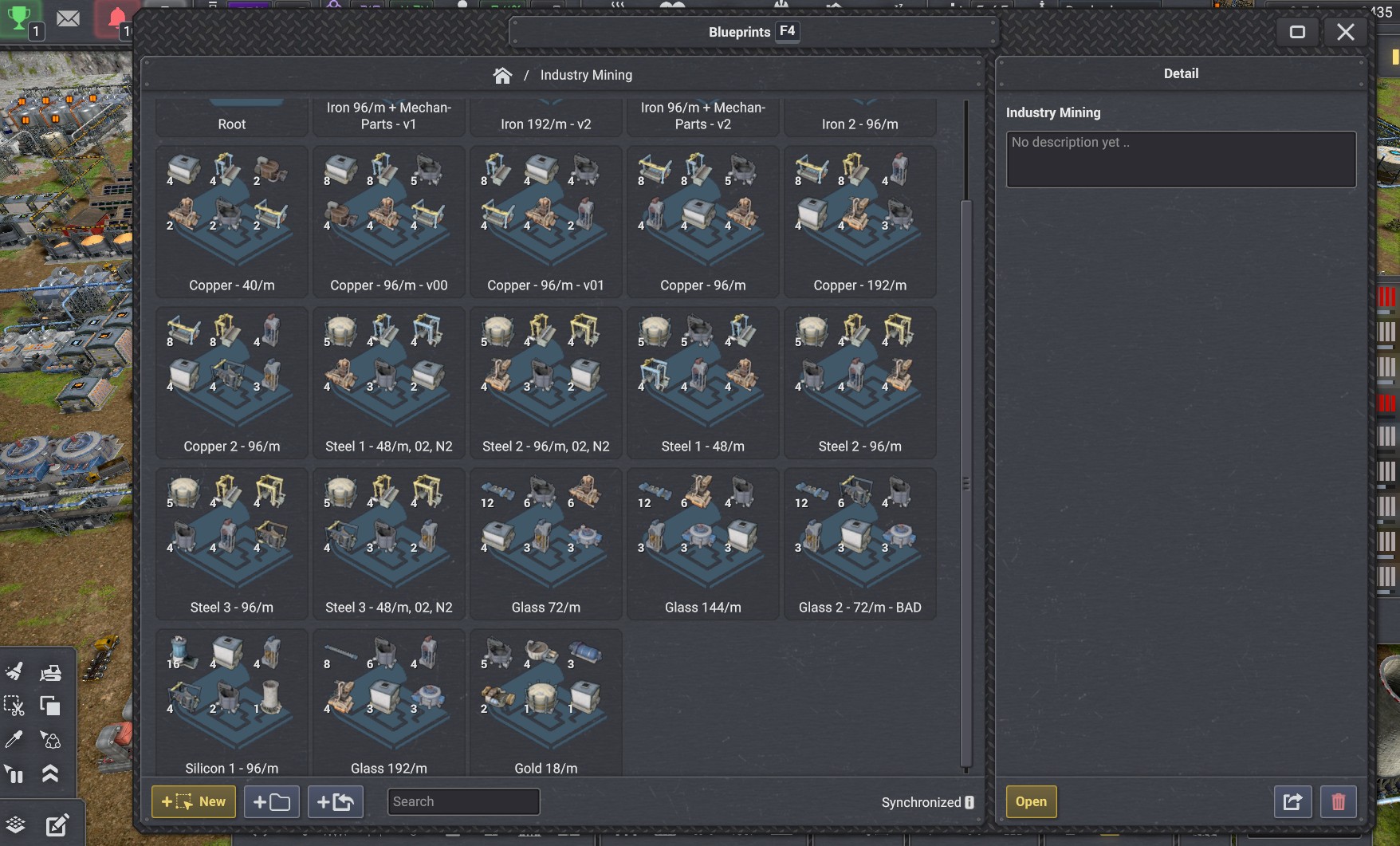
Task: Select the 'Copper - 96/m' blueprint
Action: click(x=703, y=222)
